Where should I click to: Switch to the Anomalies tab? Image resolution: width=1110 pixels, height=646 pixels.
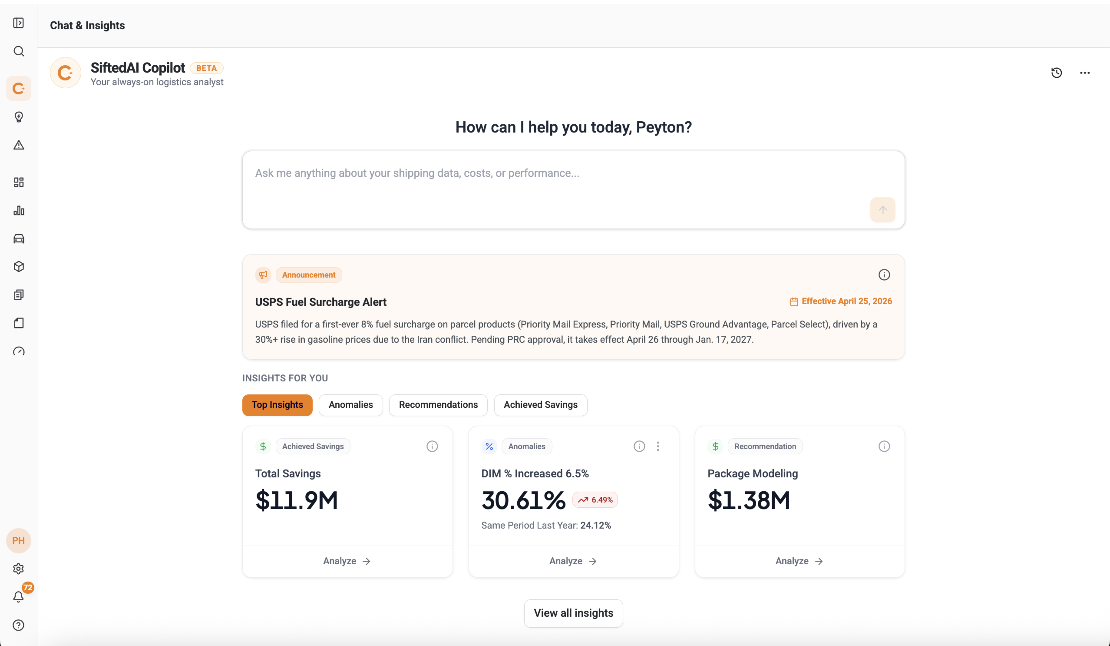350,405
